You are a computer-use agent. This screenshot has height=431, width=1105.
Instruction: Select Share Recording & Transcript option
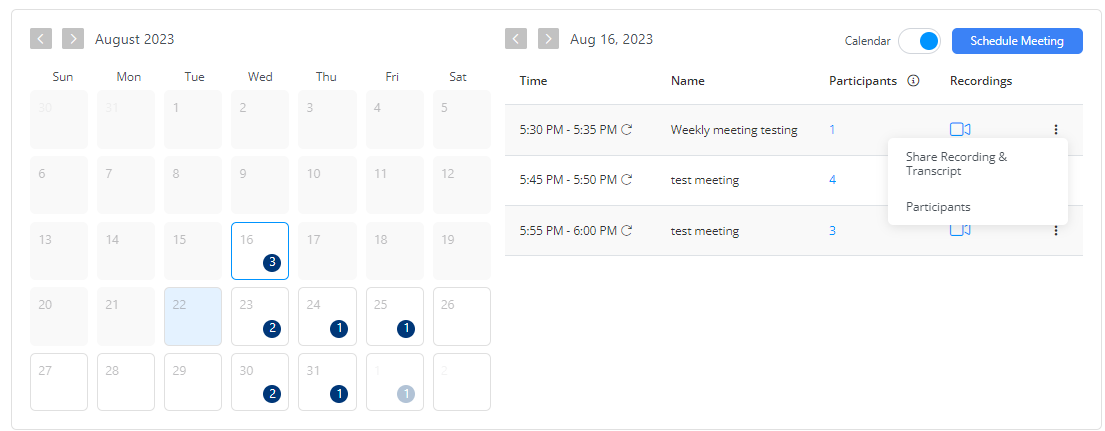coord(956,164)
